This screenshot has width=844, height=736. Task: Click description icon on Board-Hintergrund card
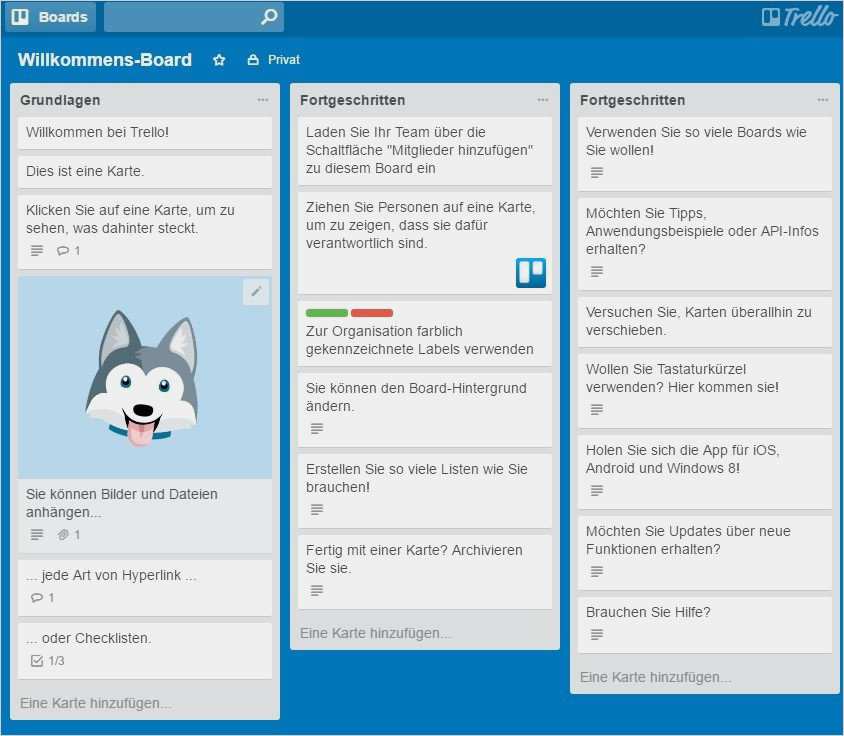[316, 429]
